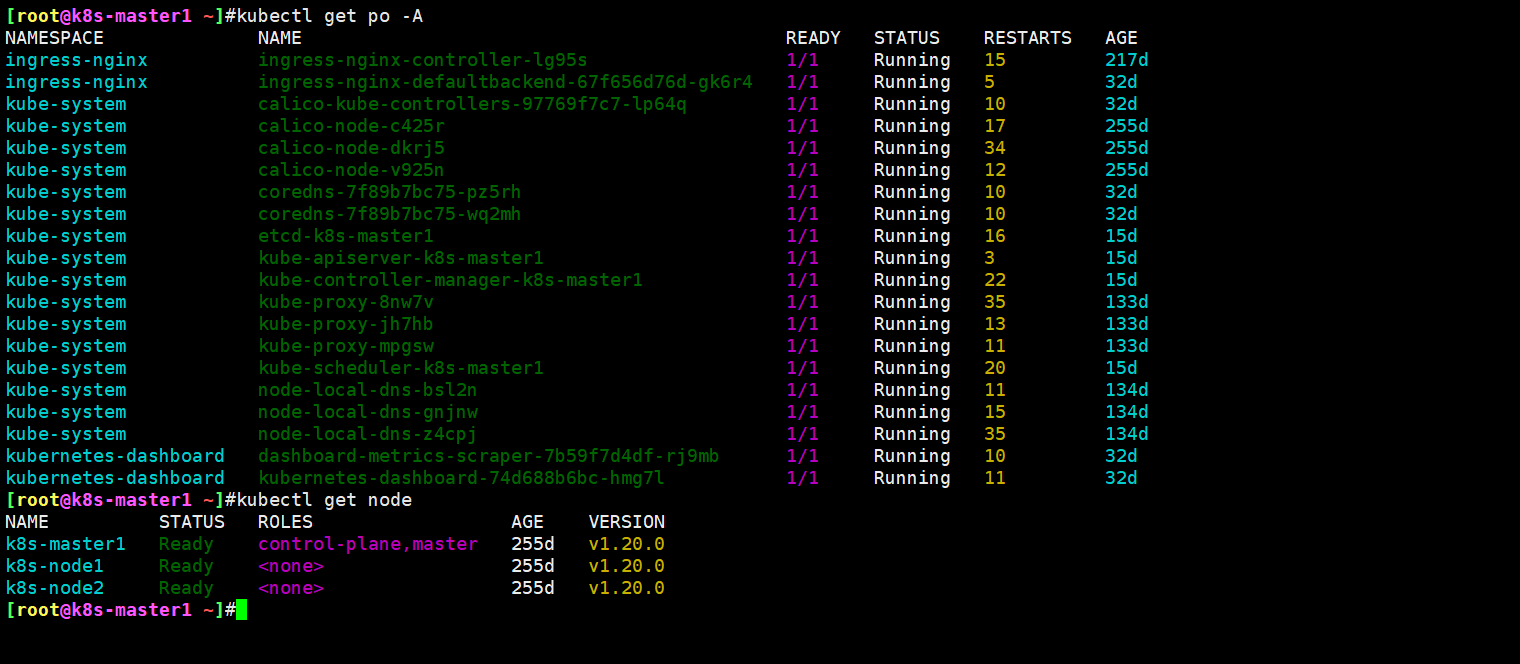Image resolution: width=1520 pixels, height=664 pixels.
Task: Click coredns-7f89b7bc75-pz5rh pod name
Action: tap(389, 192)
